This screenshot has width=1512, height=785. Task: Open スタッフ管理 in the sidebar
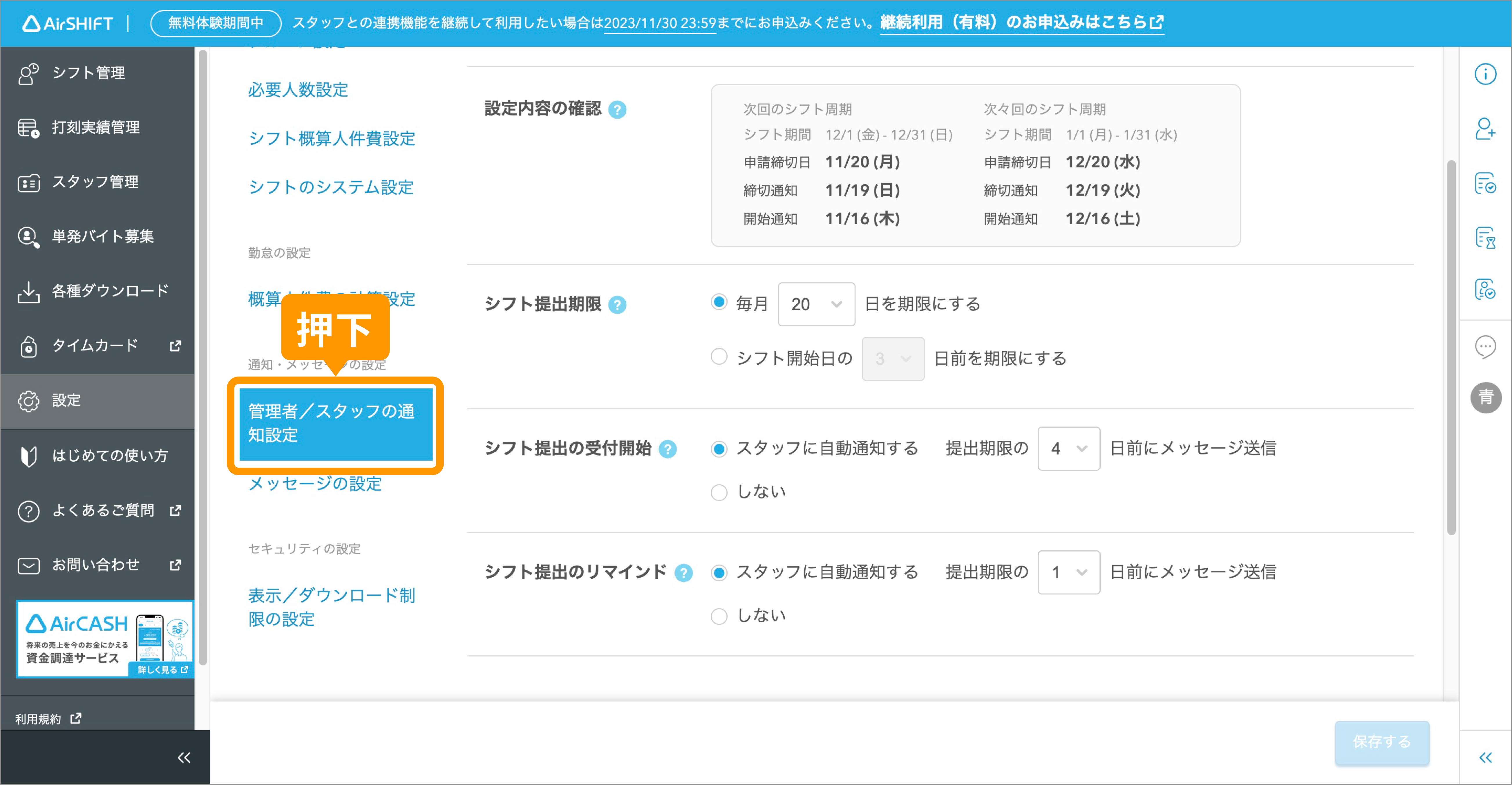coord(97,182)
